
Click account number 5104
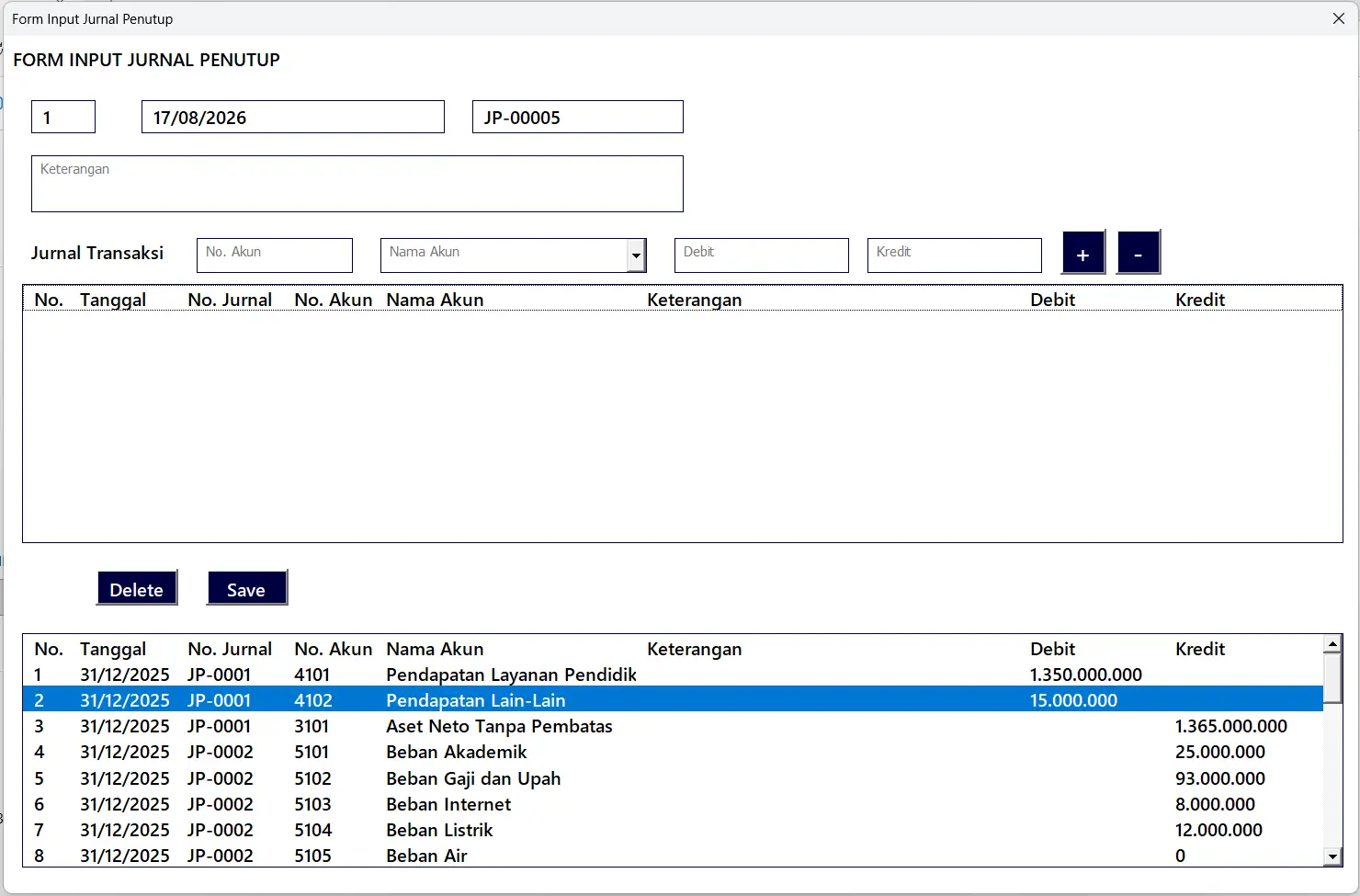point(312,830)
